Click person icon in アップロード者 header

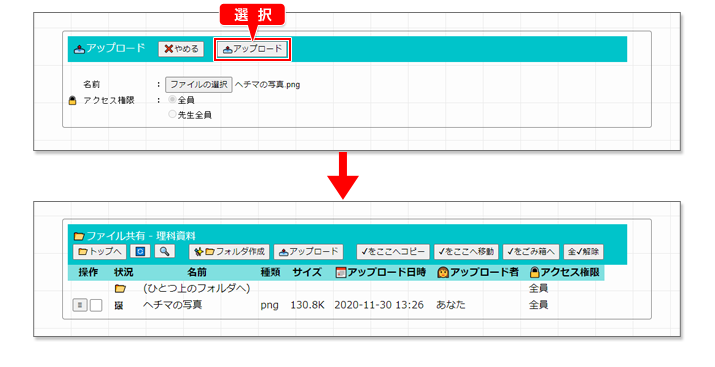(x=443, y=273)
